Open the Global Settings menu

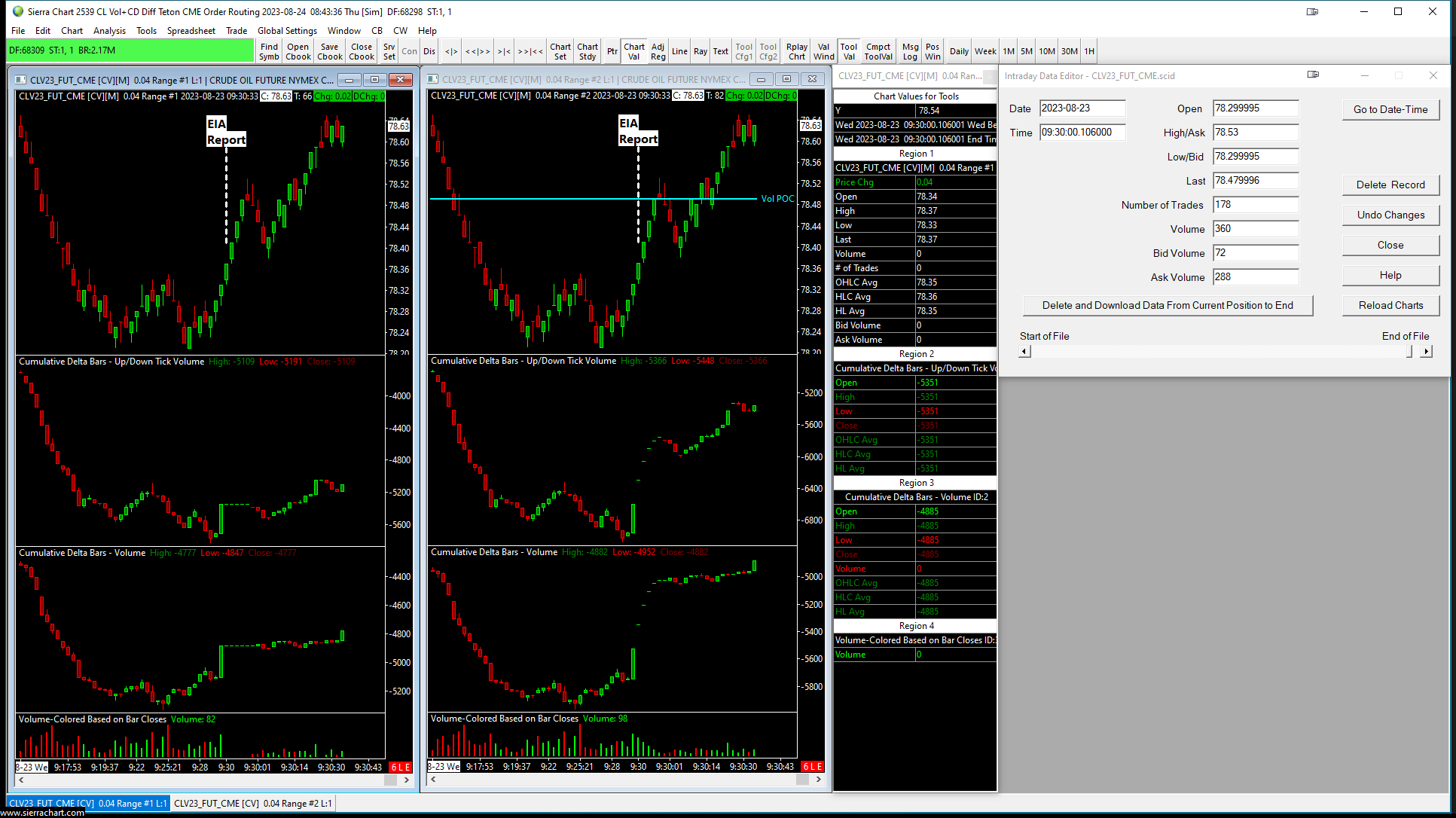pyautogui.click(x=287, y=31)
